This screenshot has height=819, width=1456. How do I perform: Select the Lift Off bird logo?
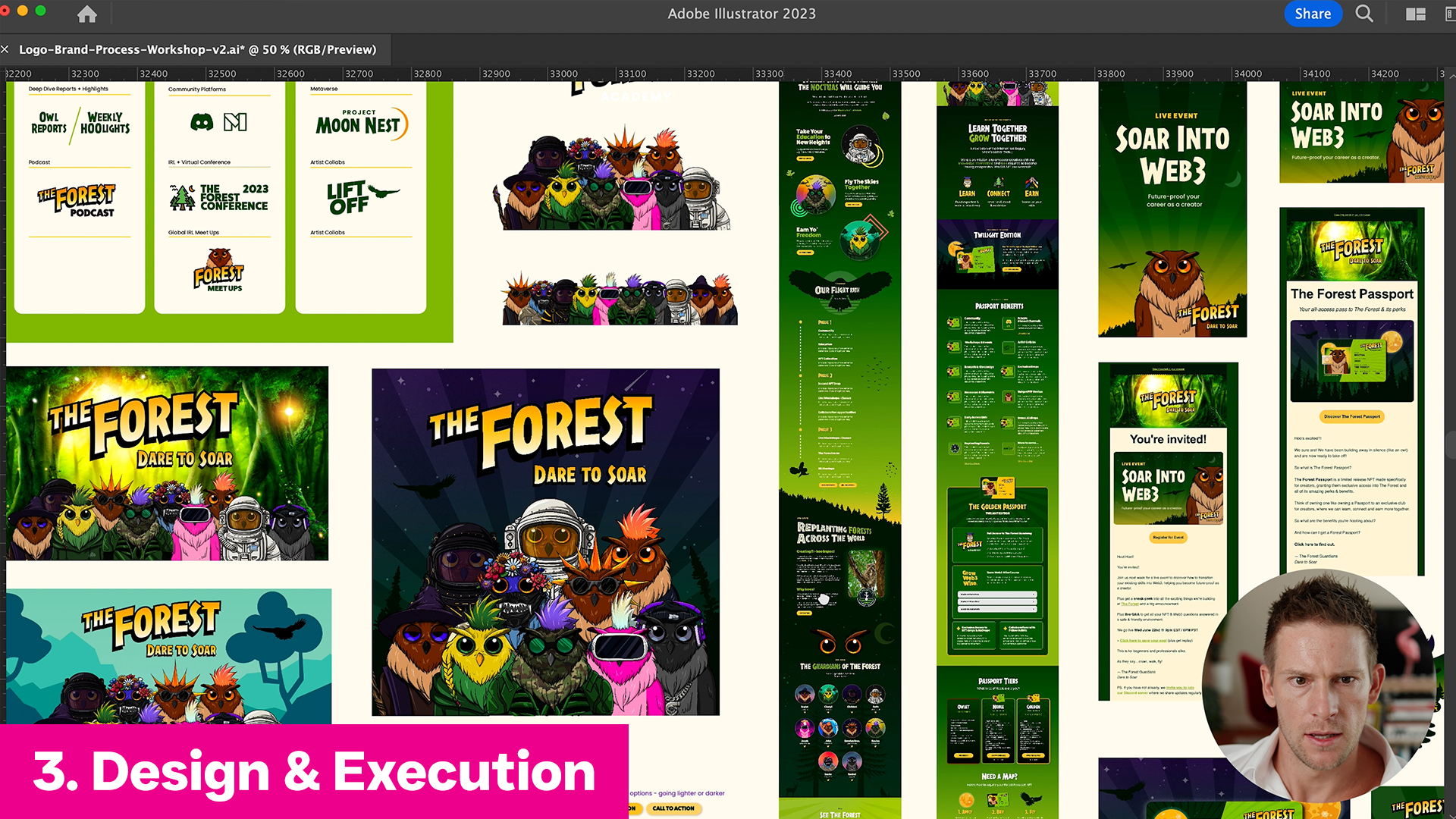(x=362, y=197)
